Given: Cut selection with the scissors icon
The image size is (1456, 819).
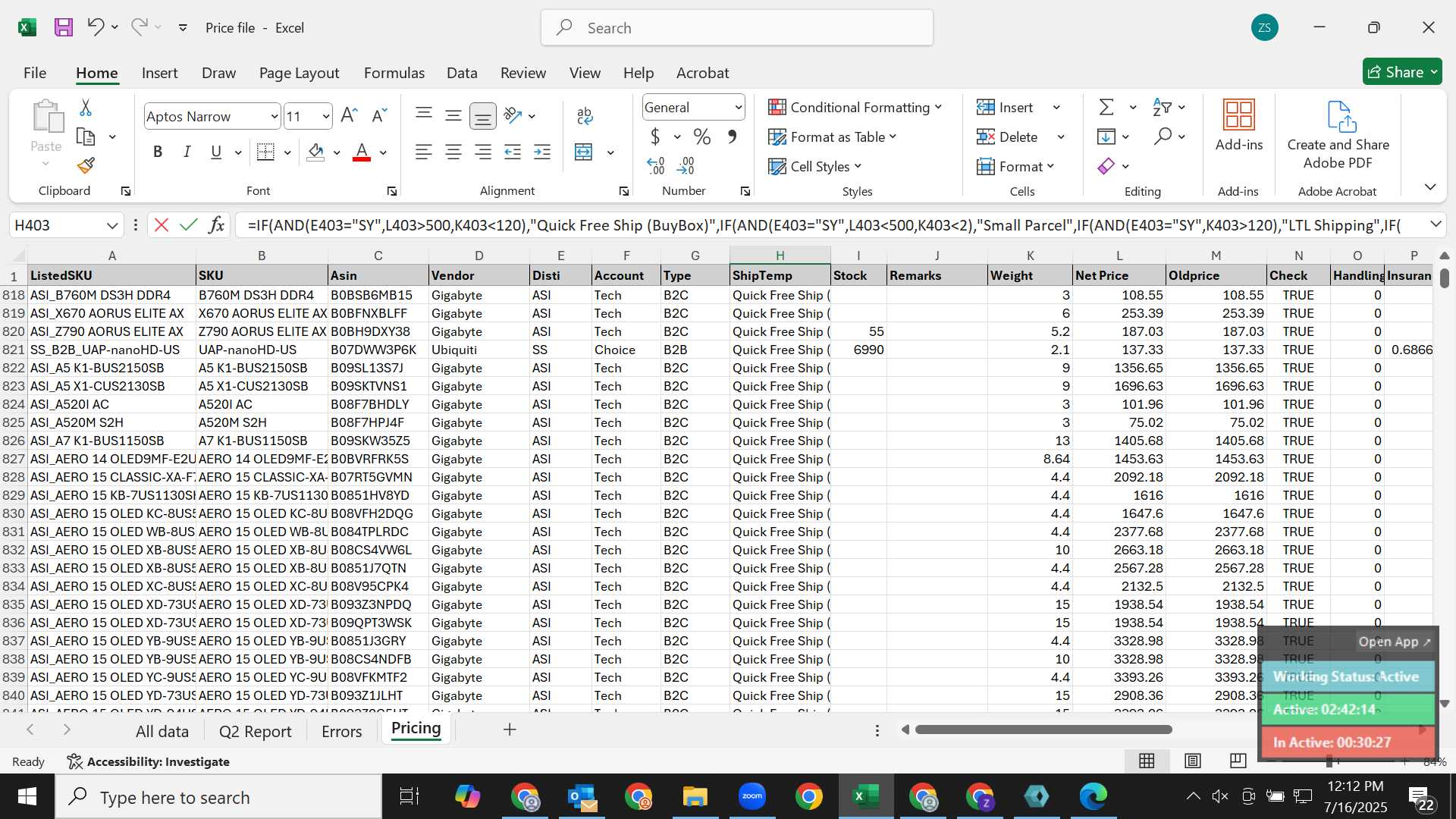Looking at the screenshot, I should coord(86,108).
